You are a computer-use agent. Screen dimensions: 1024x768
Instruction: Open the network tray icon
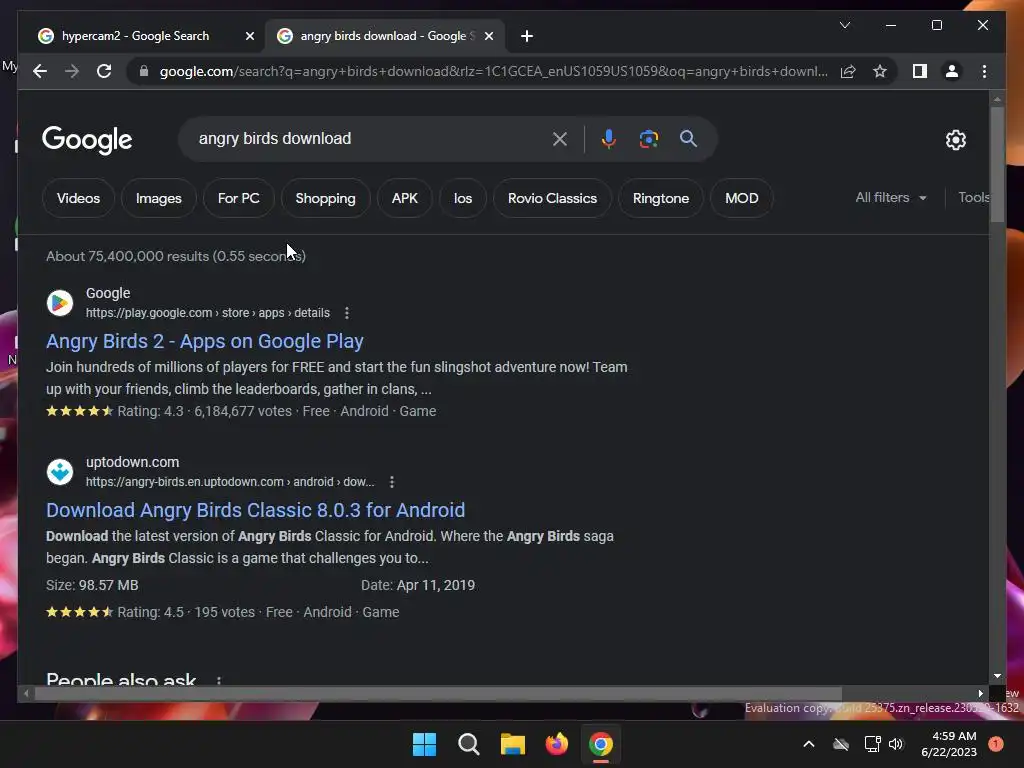click(x=872, y=744)
